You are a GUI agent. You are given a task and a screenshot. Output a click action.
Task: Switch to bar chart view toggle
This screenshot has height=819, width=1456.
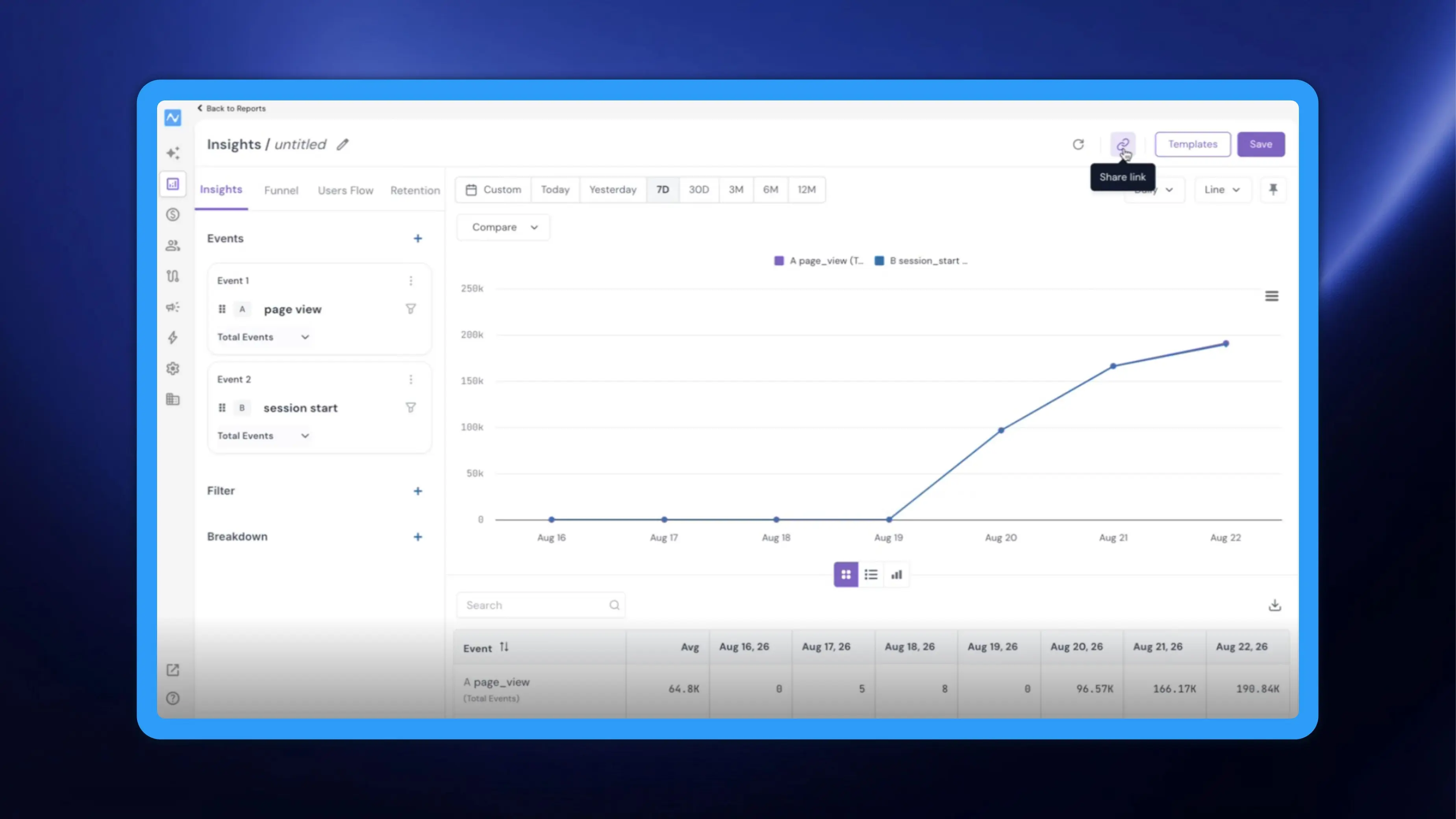[x=897, y=575]
